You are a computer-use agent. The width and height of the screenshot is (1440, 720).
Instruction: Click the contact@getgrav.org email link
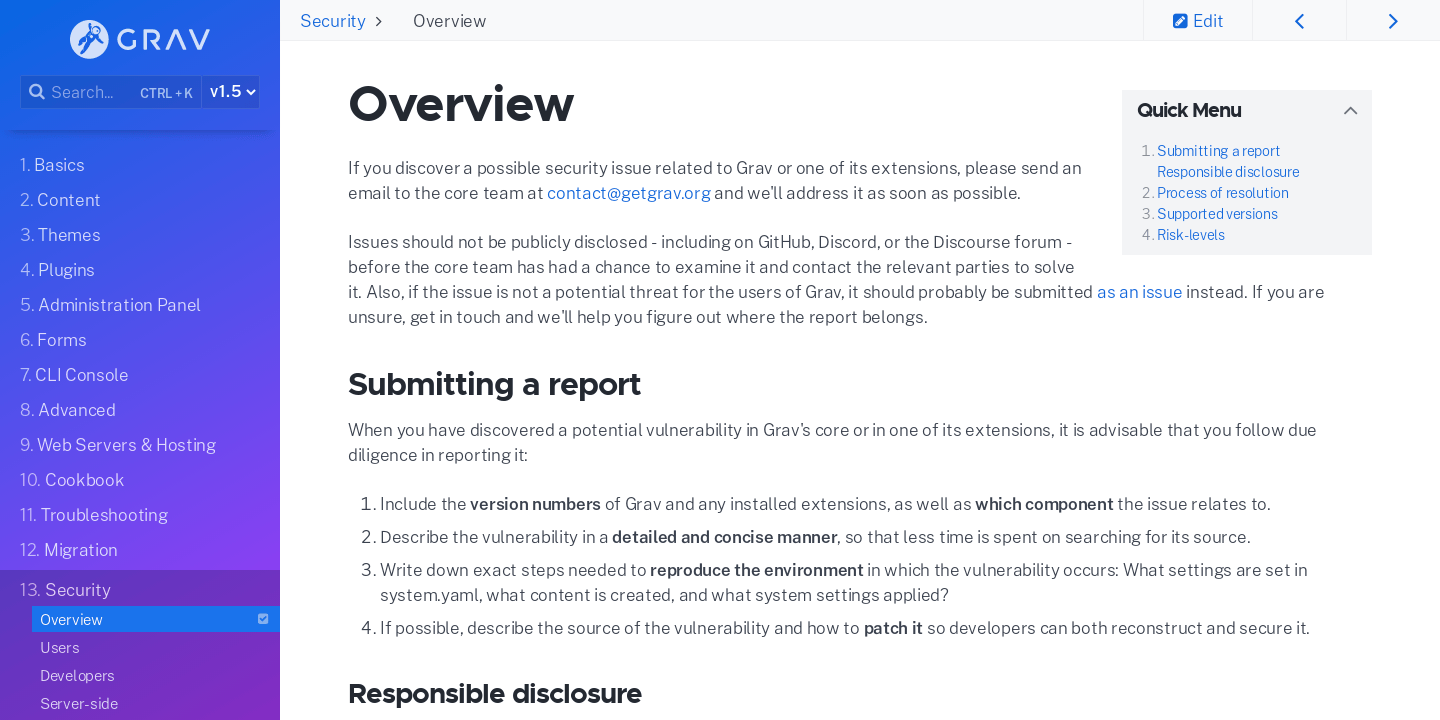point(628,193)
